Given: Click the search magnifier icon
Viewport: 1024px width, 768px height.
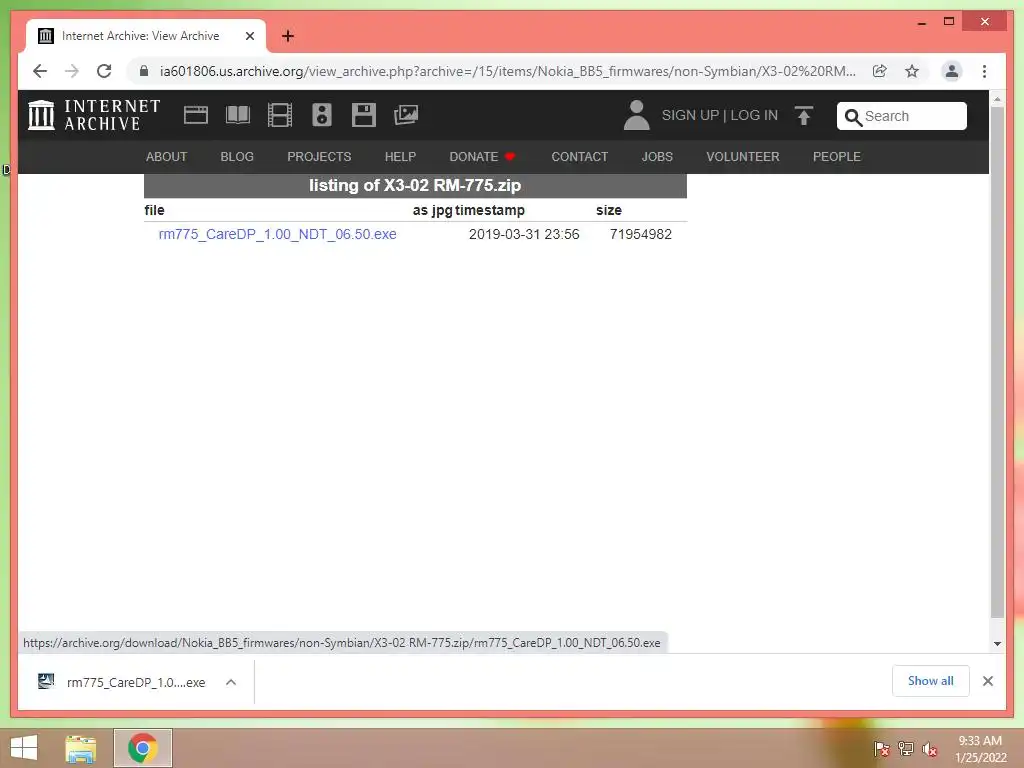Looking at the screenshot, I should pyautogui.click(x=853, y=117).
